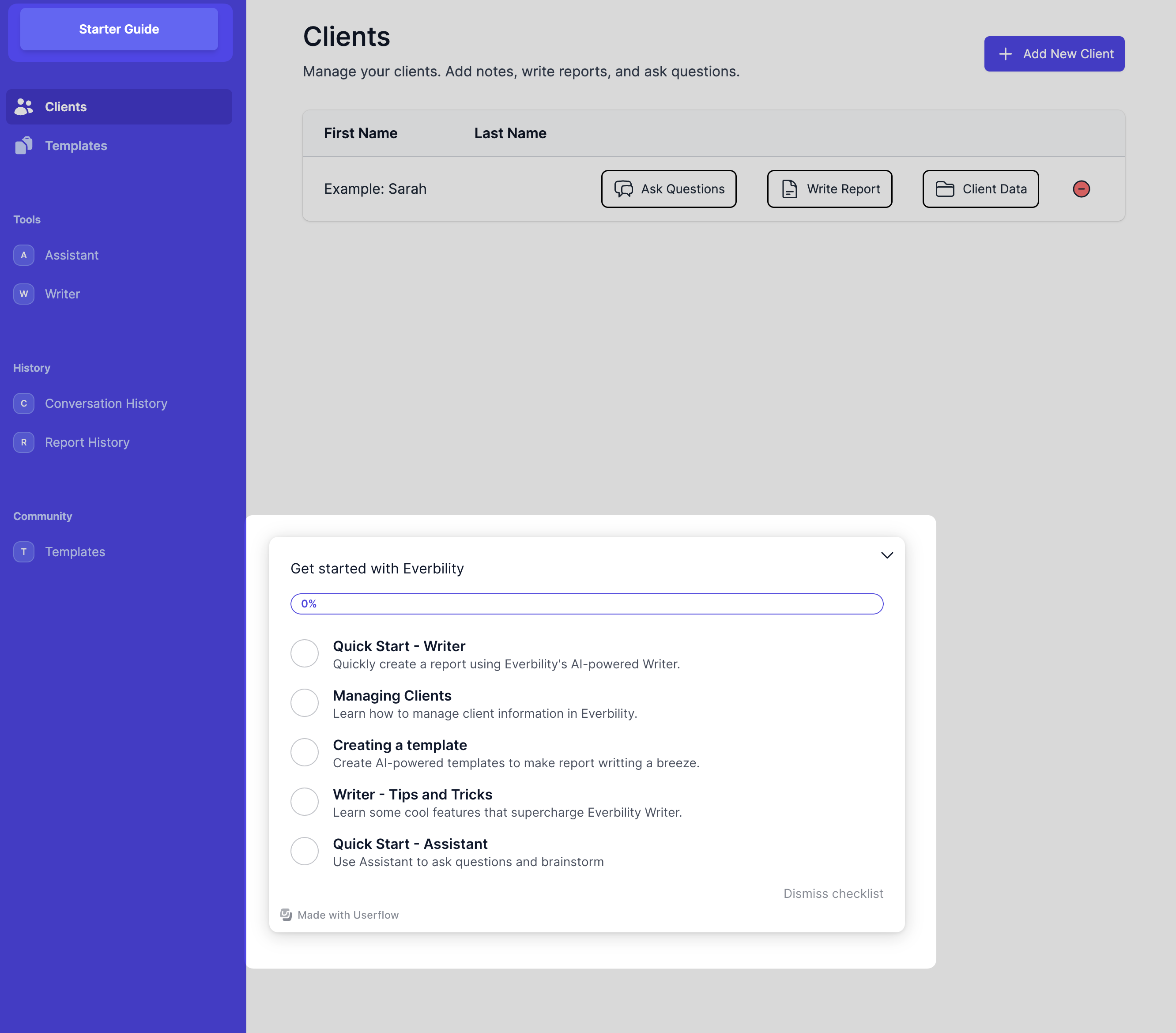Click the Community Templates 'T' badge icon

pos(23,551)
